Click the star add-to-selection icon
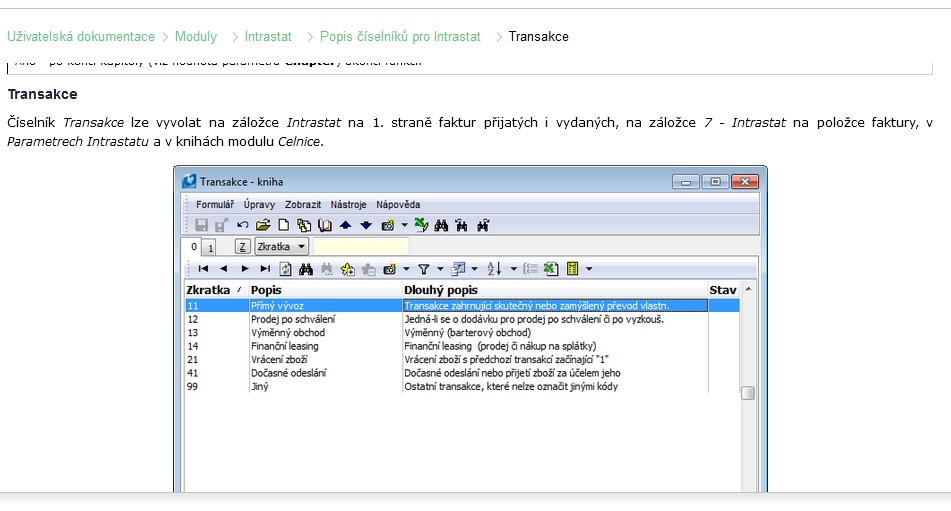The height and width of the screenshot is (511, 951). 348,269
